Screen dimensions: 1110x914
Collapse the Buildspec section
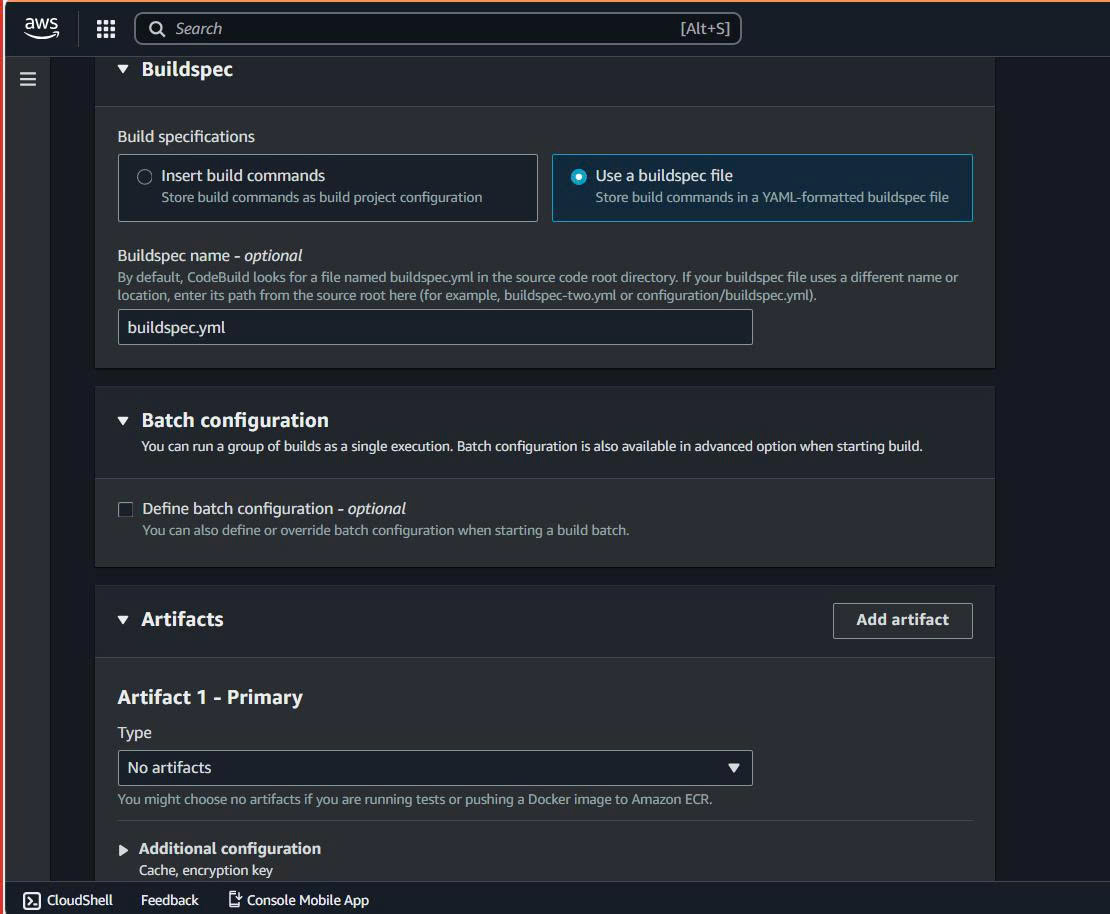click(x=122, y=69)
